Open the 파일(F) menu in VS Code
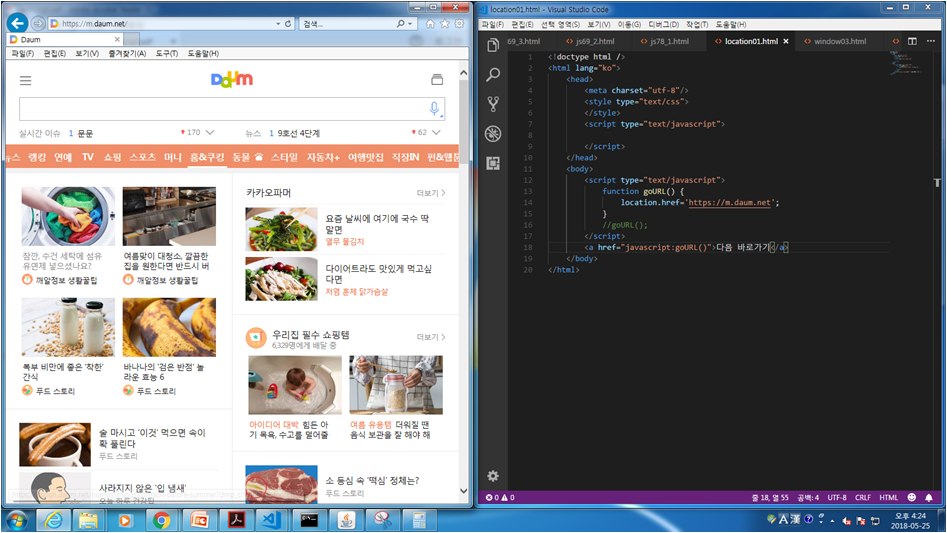 tap(492, 24)
